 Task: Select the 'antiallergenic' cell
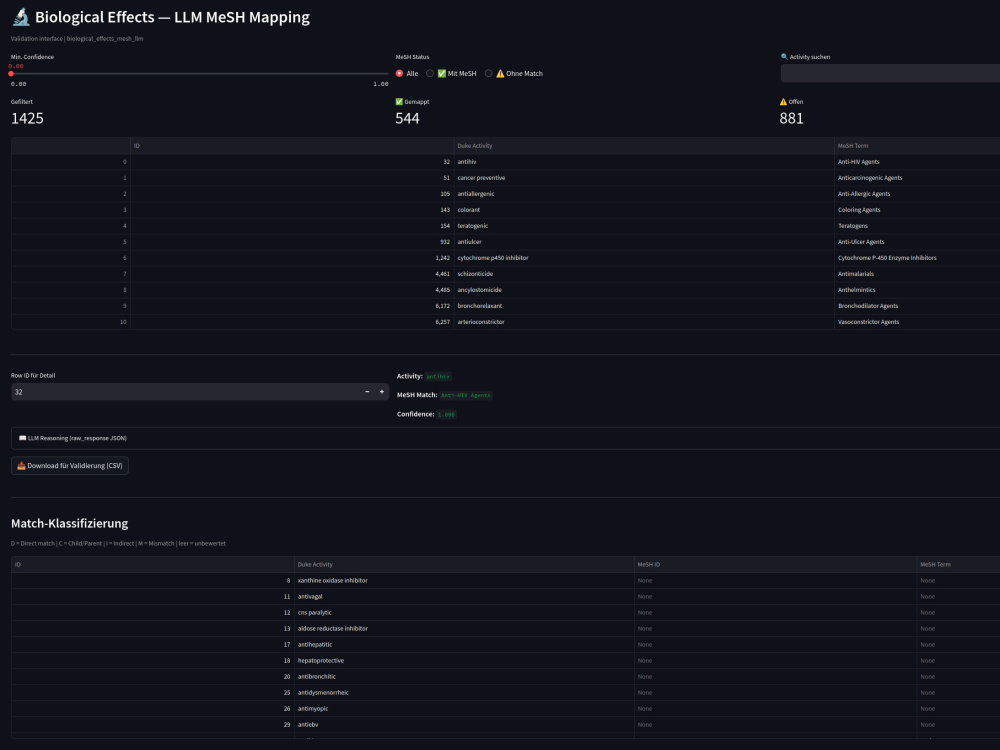644,194
